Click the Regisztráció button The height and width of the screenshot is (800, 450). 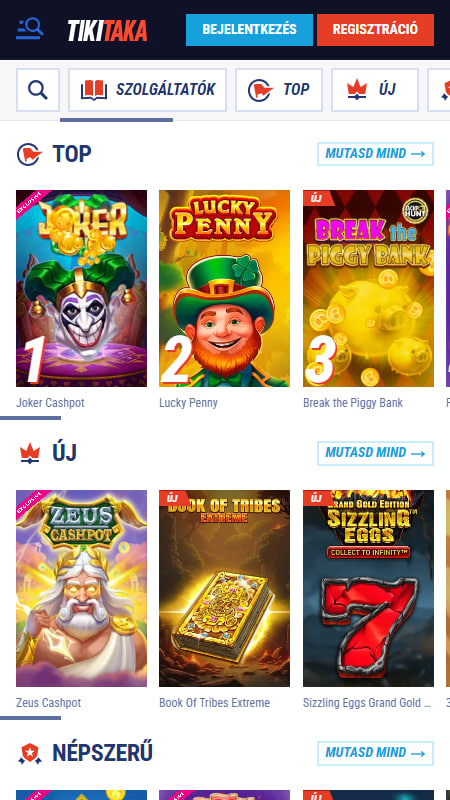tap(375, 29)
